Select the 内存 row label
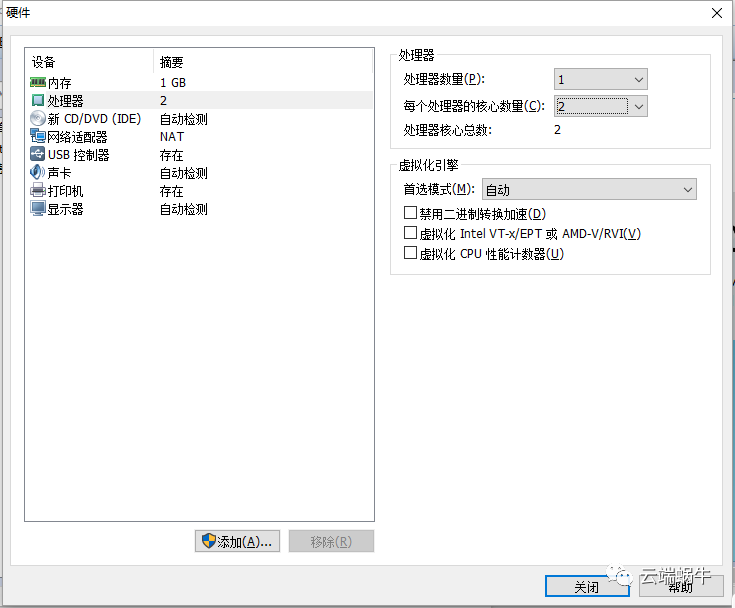 tap(60, 83)
